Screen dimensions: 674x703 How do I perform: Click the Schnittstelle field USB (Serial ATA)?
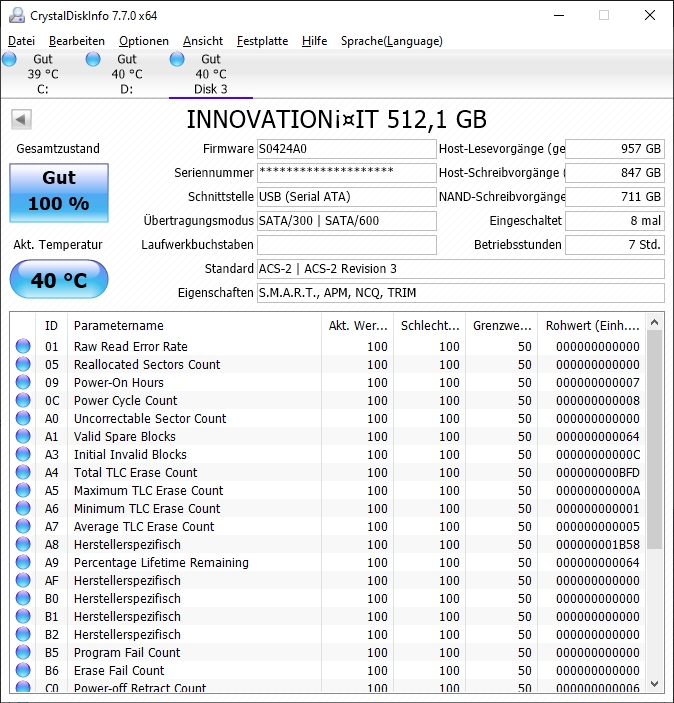[346, 197]
